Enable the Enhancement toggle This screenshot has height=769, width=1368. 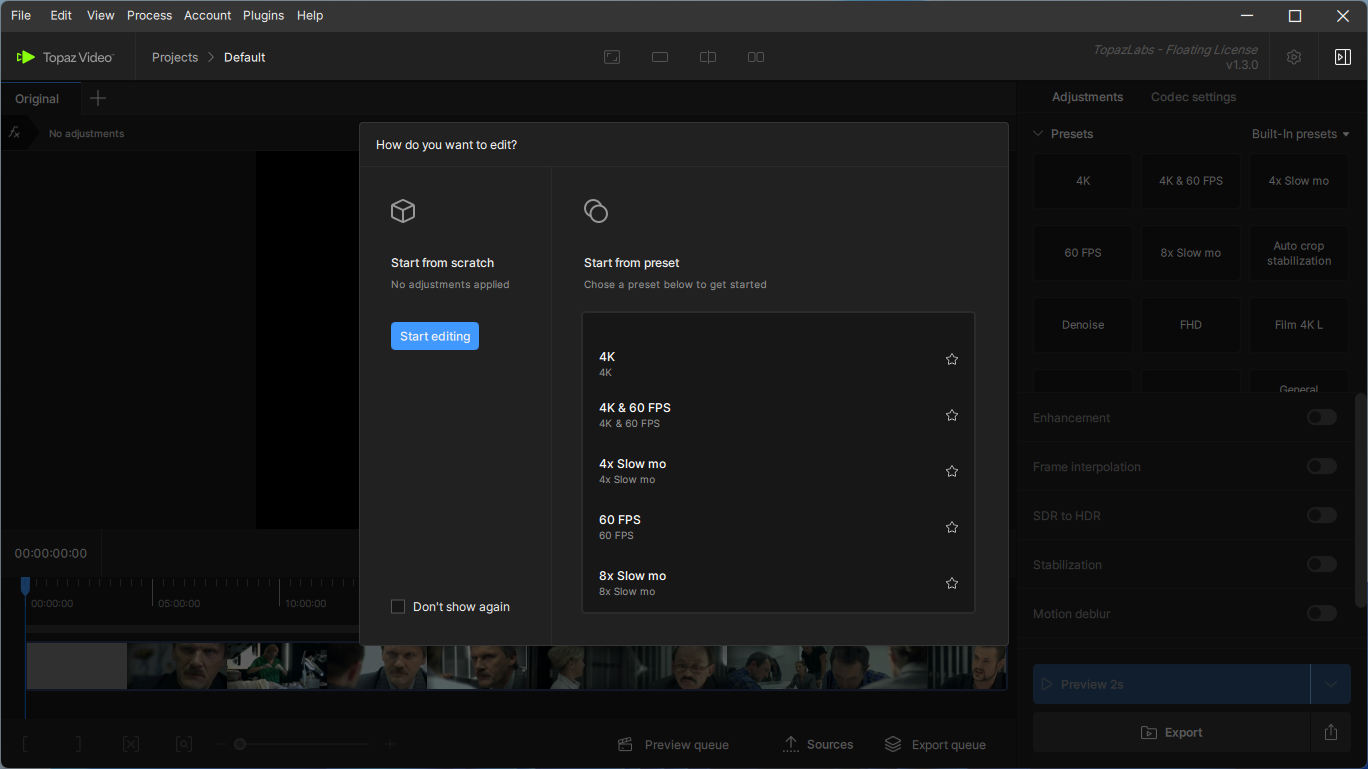(x=1321, y=418)
